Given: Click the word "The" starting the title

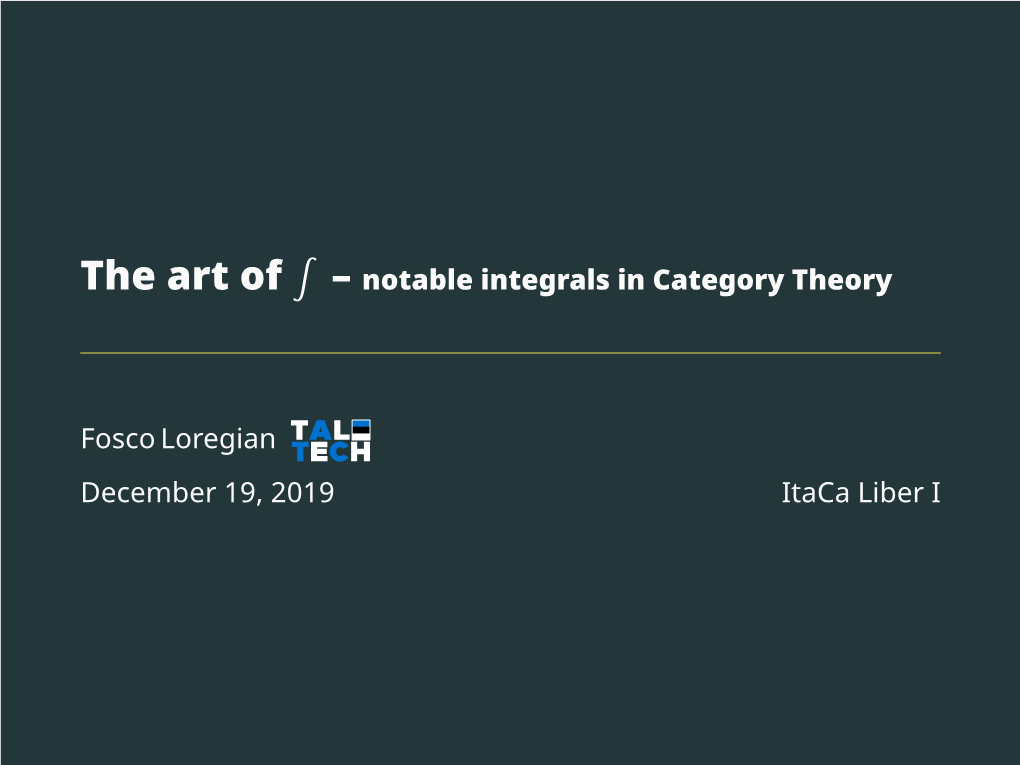Looking at the screenshot, I should [x=118, y=277].
